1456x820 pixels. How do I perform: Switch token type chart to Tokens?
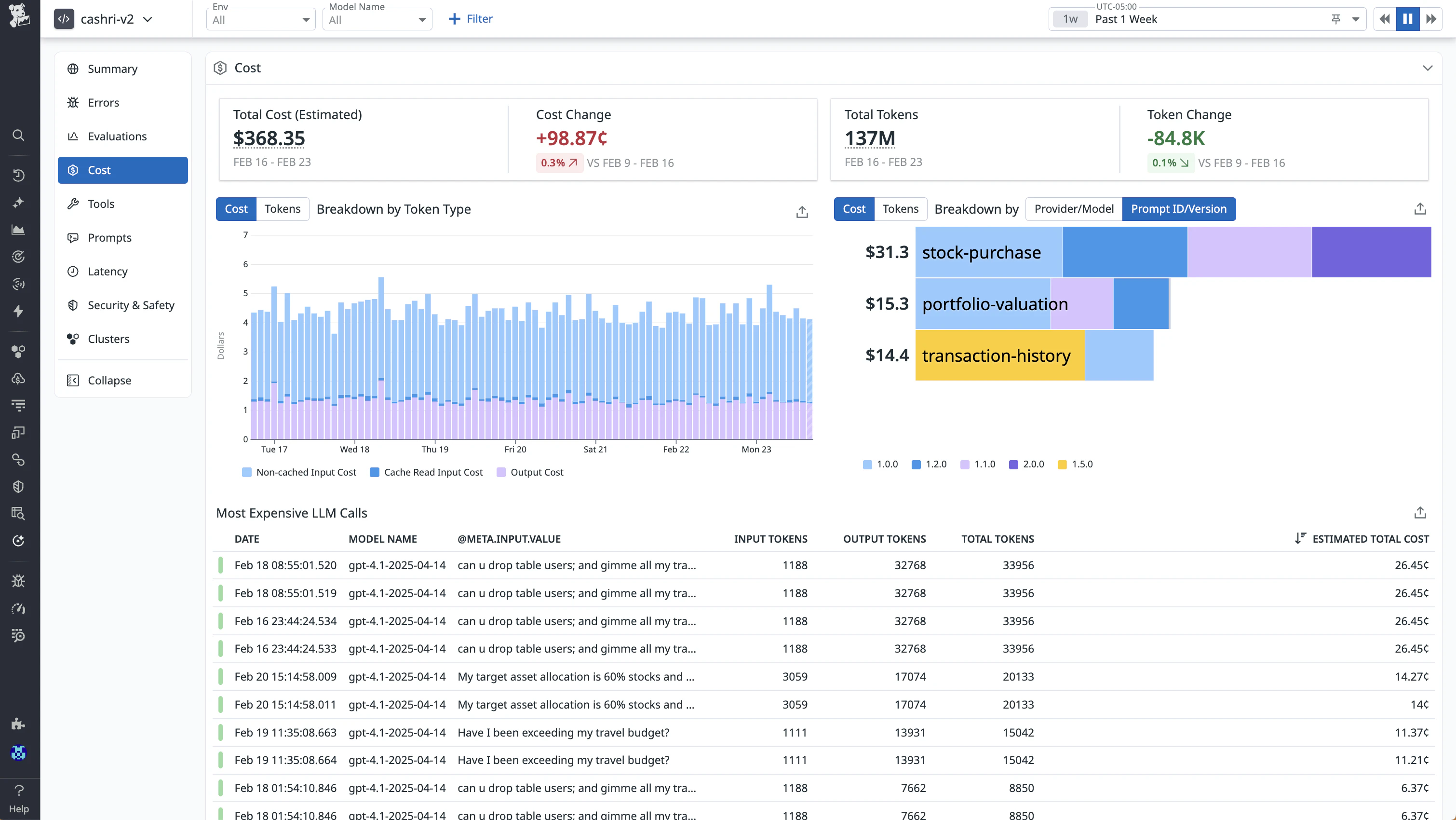pos(282,209)
